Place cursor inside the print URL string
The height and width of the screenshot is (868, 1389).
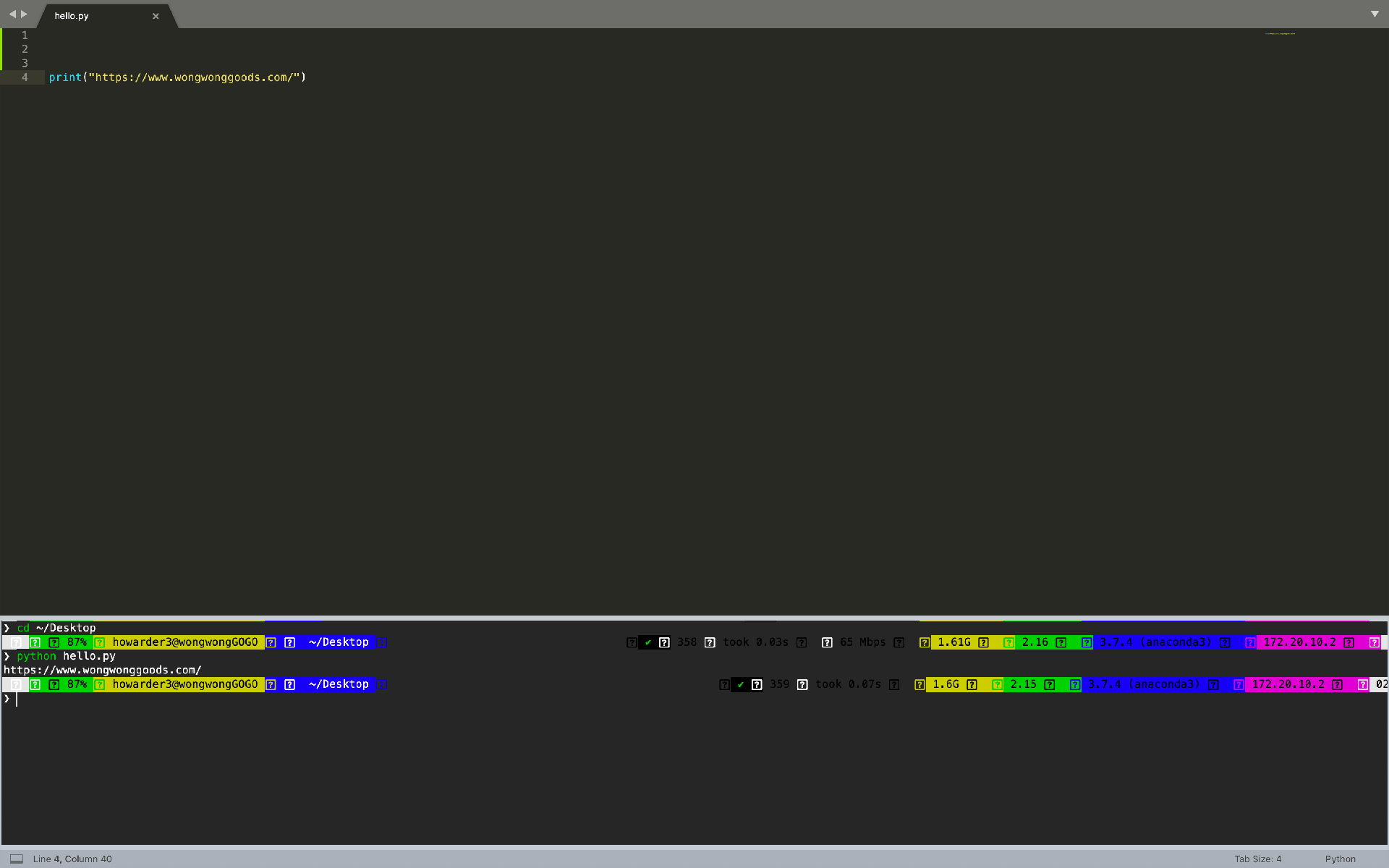(195, 77)
